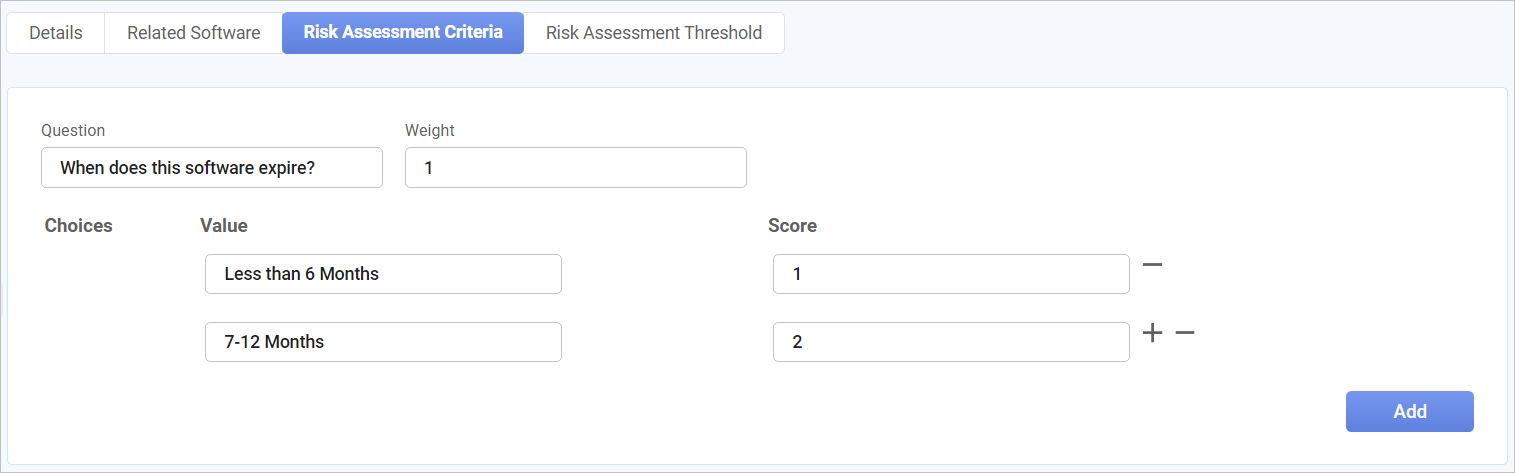The height and width of the screenshot is (473, 1515).
Task: Click the Choices heading
Action: point(79,226)
